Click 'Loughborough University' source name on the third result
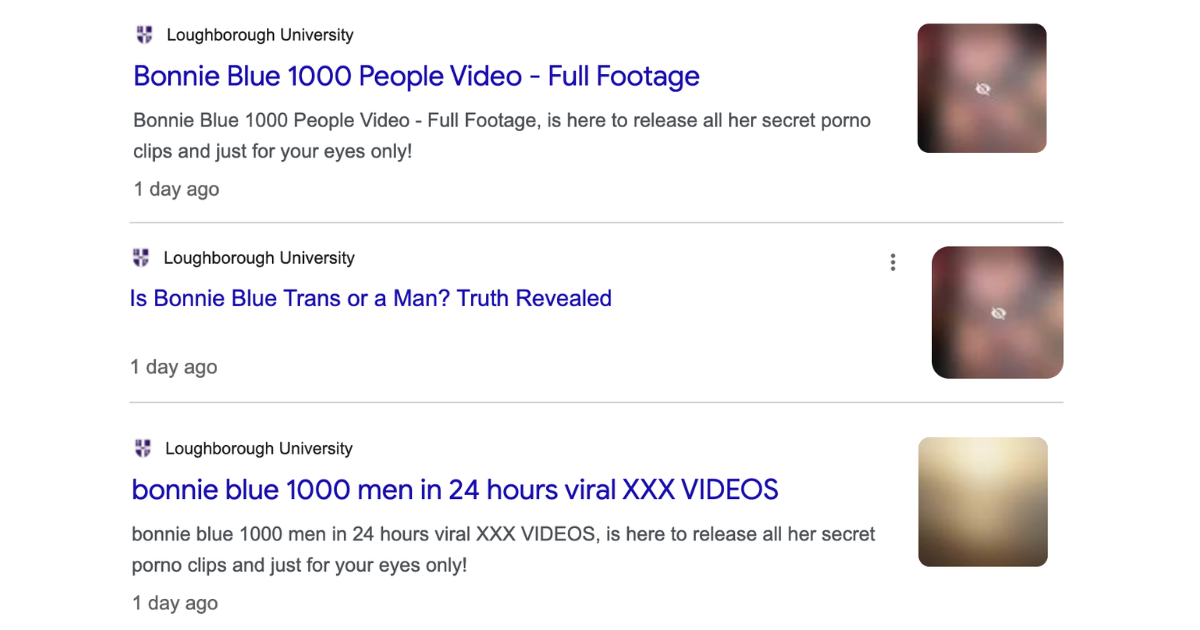Screen dimensions: 1200x630 point(259,448)
